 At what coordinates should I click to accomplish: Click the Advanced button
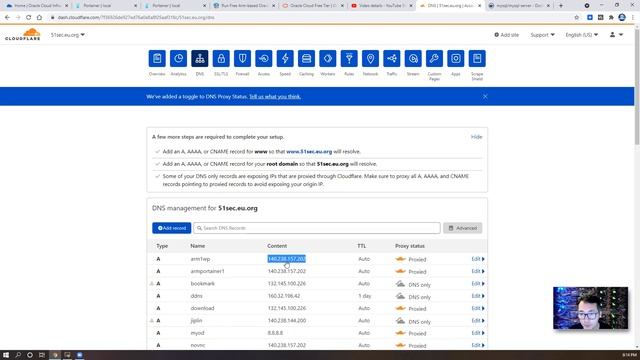tap(462, 228)
